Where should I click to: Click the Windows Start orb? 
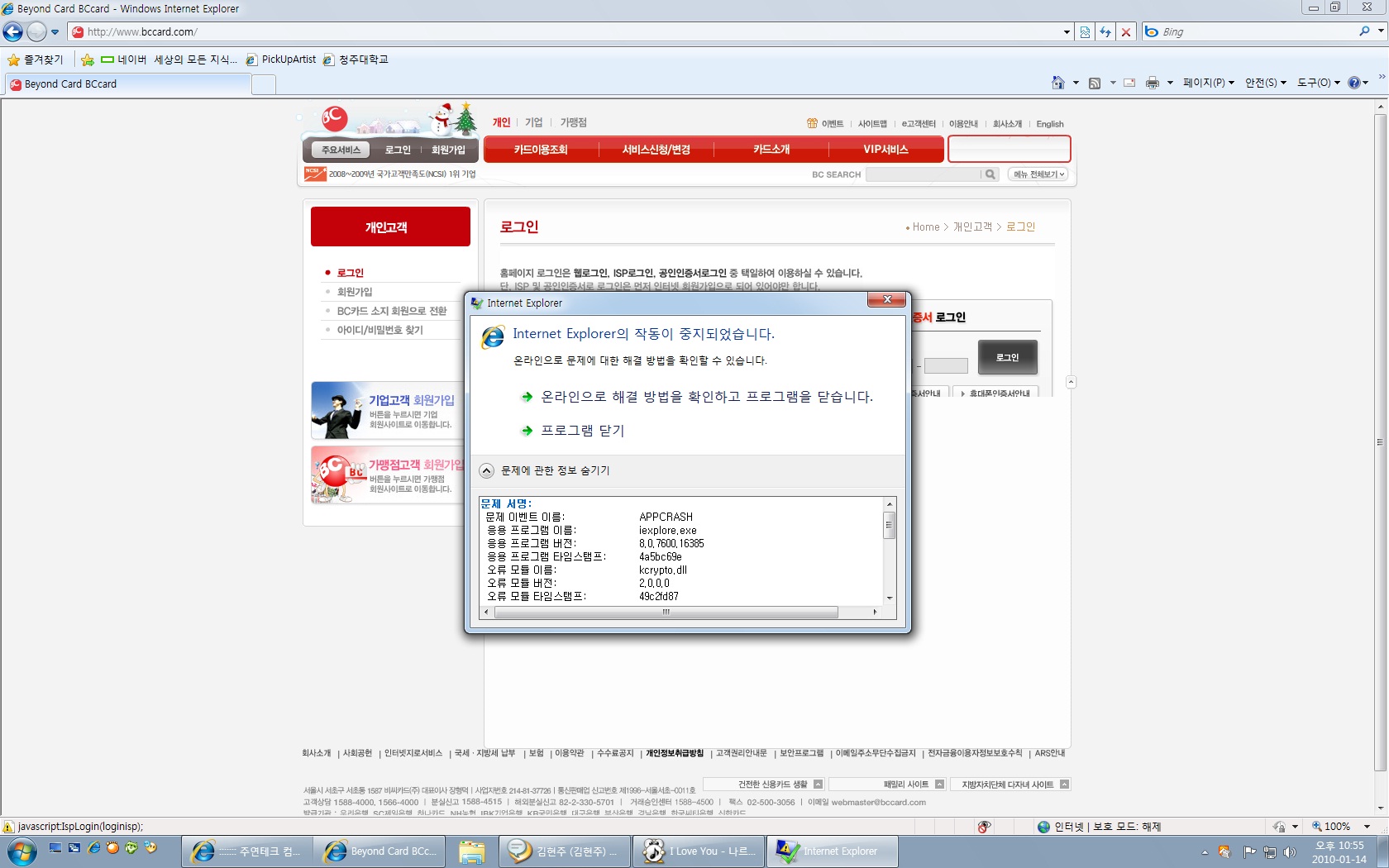[x=21, y=851]
